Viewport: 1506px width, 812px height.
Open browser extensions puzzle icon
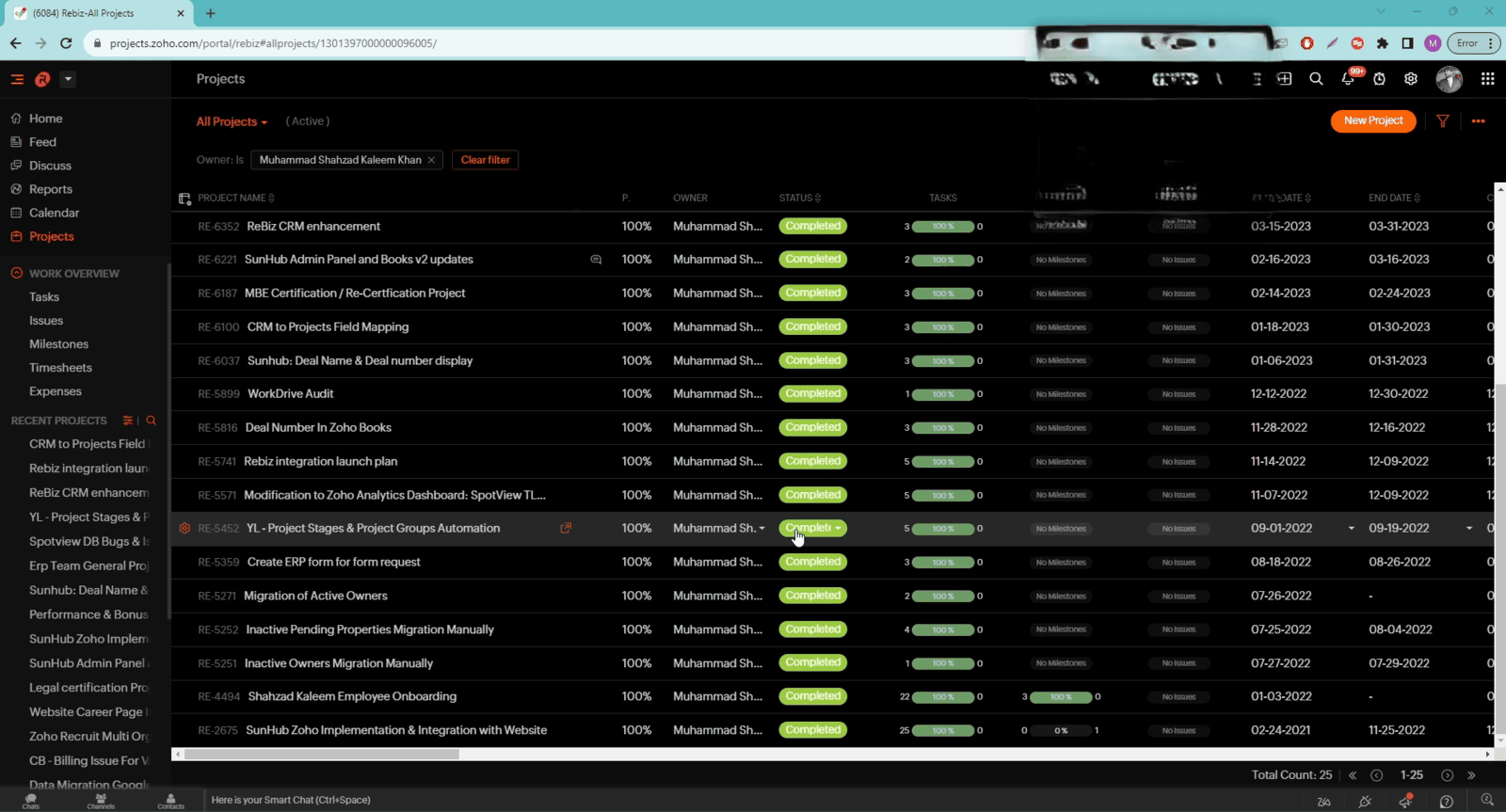[1382, 43]
